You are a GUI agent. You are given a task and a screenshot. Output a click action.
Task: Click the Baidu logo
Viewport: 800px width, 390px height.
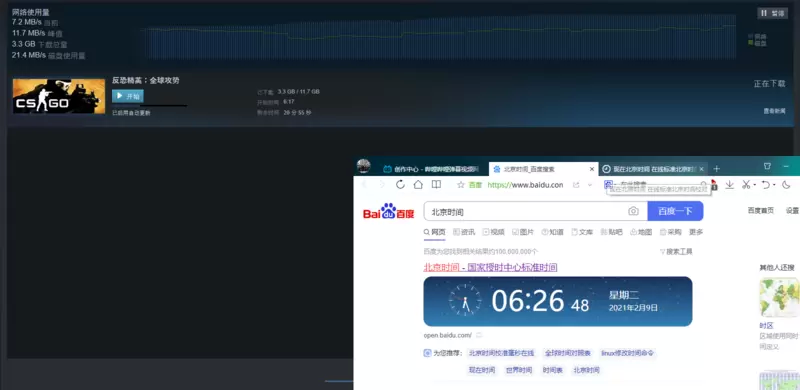click(x=388, y=211)
